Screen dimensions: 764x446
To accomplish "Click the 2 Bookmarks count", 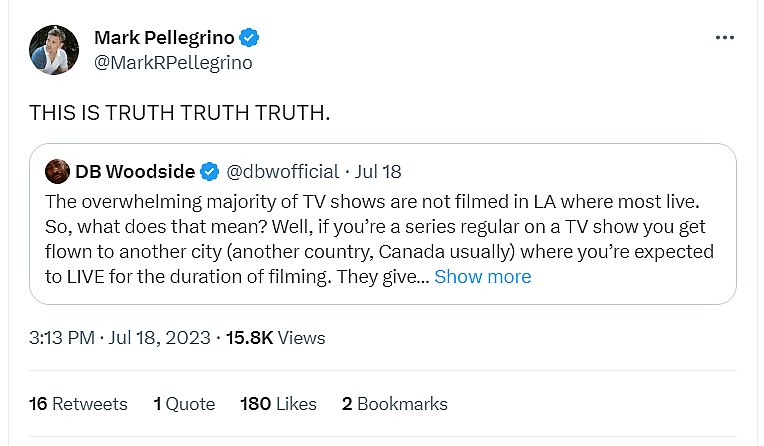I will coord(394,404).
